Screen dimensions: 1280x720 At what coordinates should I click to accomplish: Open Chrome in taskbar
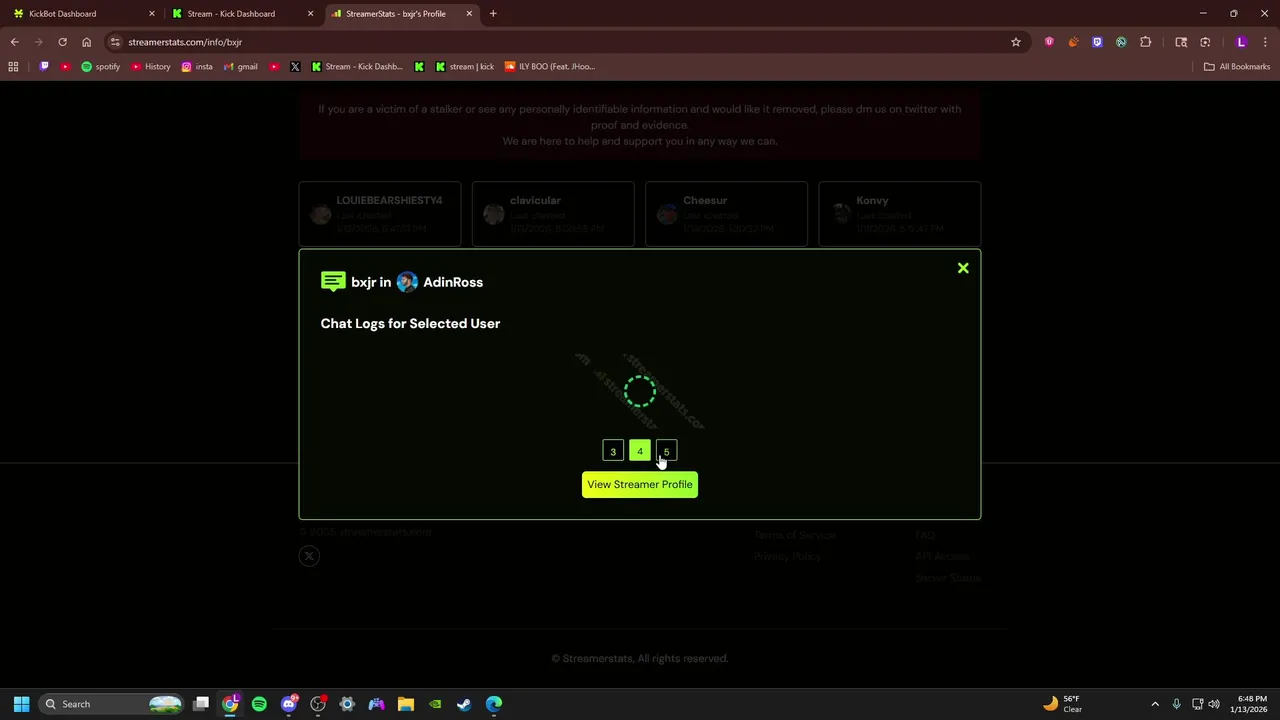point(230,704)
